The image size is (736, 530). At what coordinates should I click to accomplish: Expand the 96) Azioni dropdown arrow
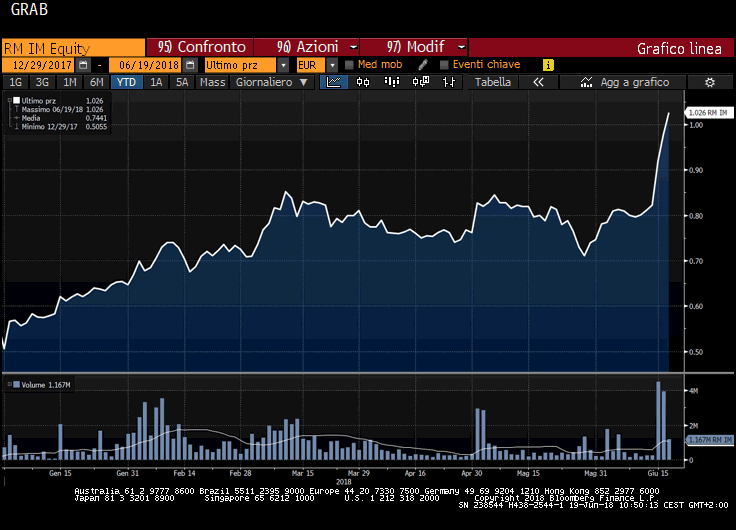[353, 47]
